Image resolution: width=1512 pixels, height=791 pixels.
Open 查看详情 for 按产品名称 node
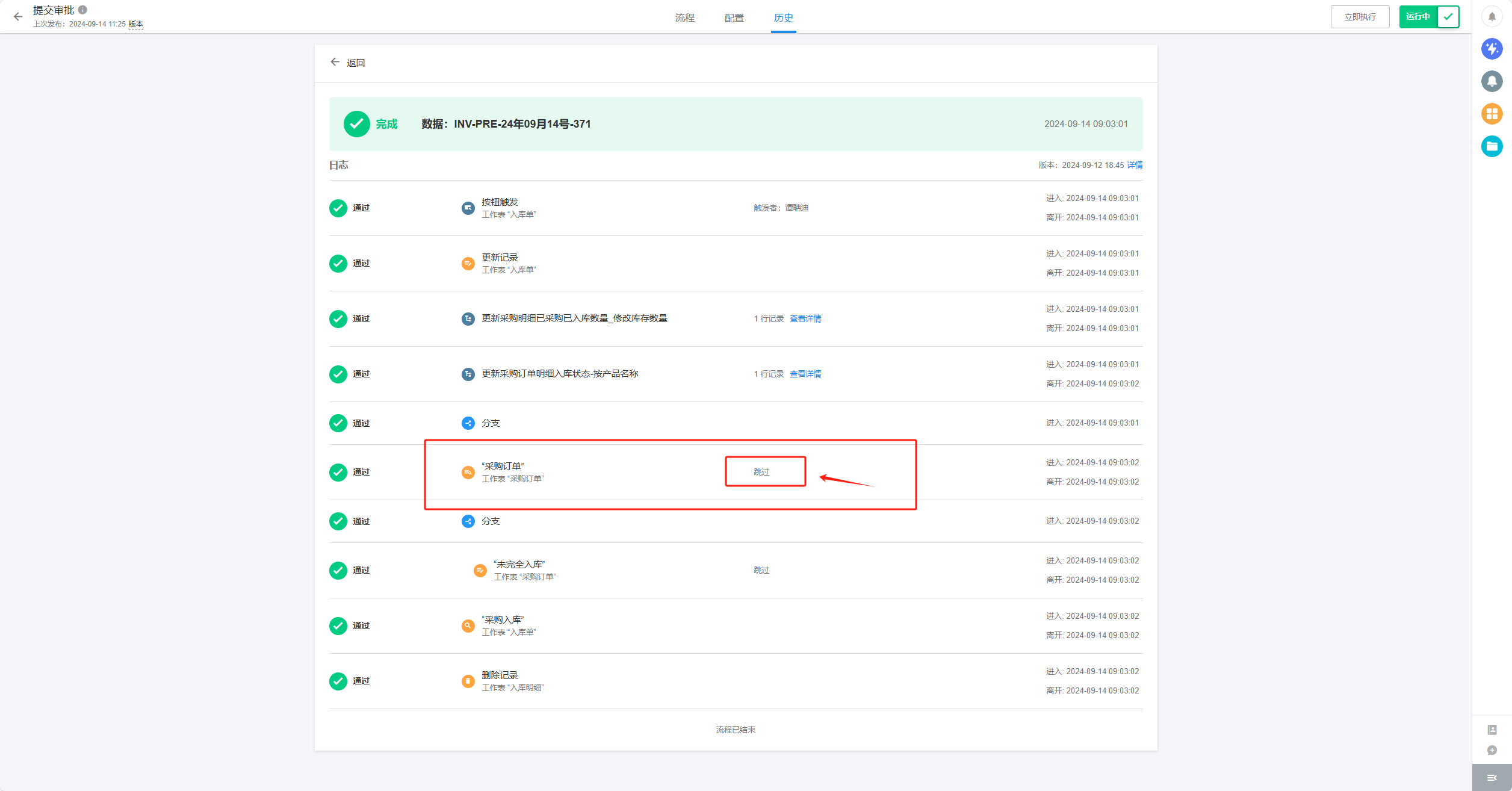805,374
